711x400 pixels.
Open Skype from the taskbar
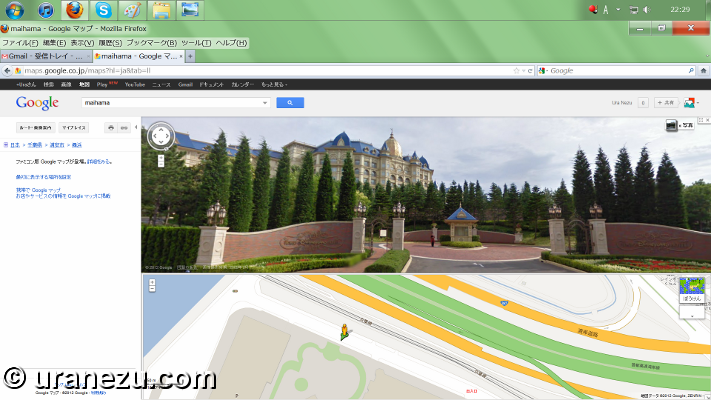click(x=103, y=10)
